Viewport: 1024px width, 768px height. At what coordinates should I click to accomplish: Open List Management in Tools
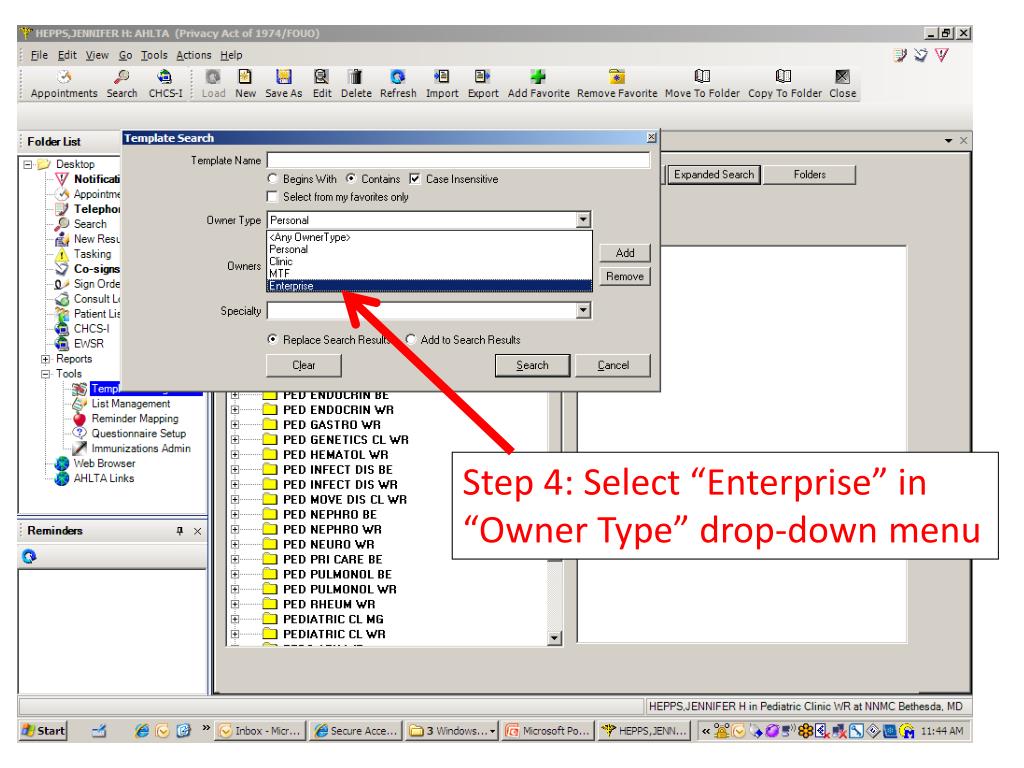(131, 404)
